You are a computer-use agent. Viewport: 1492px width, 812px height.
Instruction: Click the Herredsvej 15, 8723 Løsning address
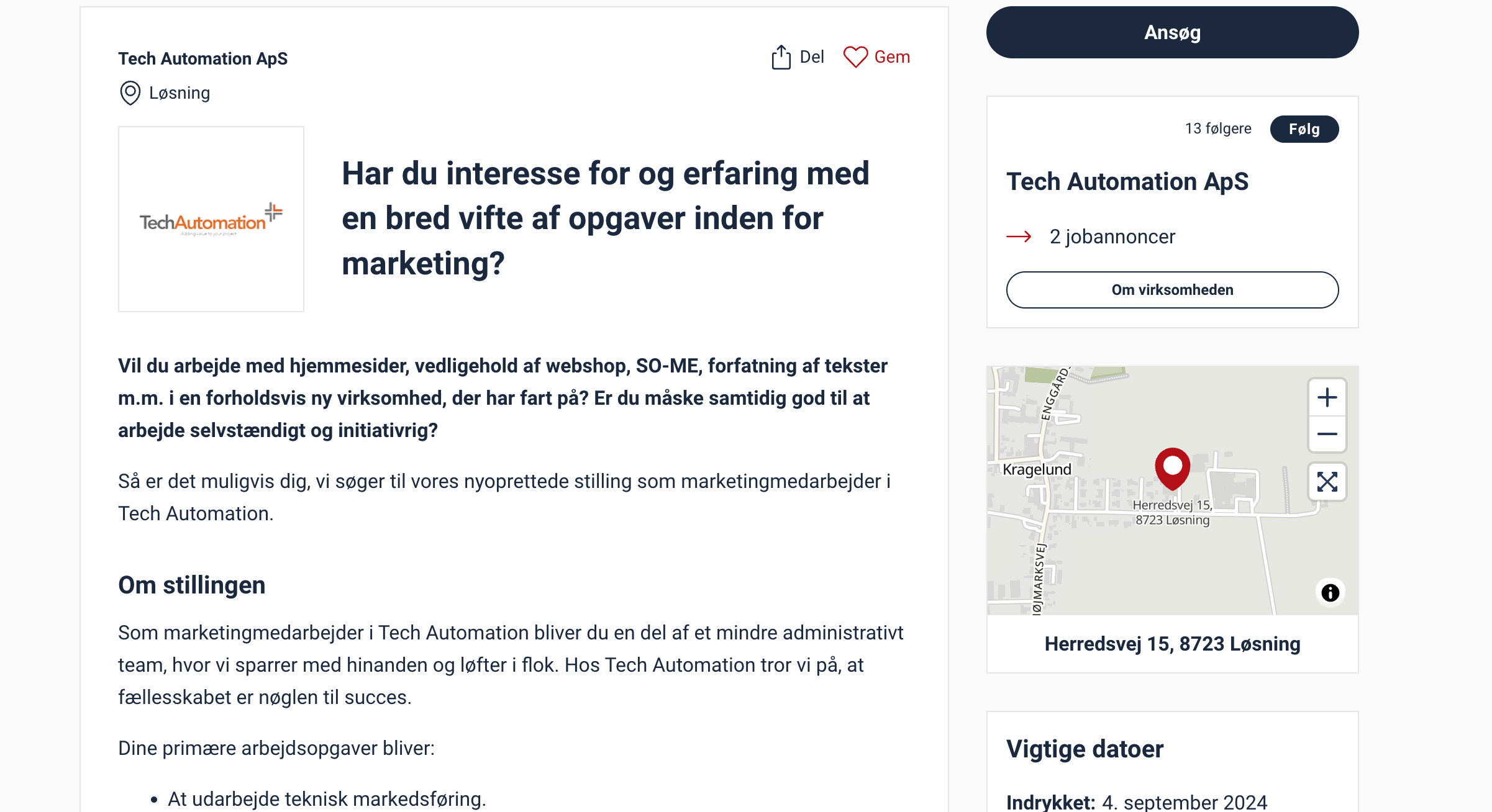(x=1172, y=644)
